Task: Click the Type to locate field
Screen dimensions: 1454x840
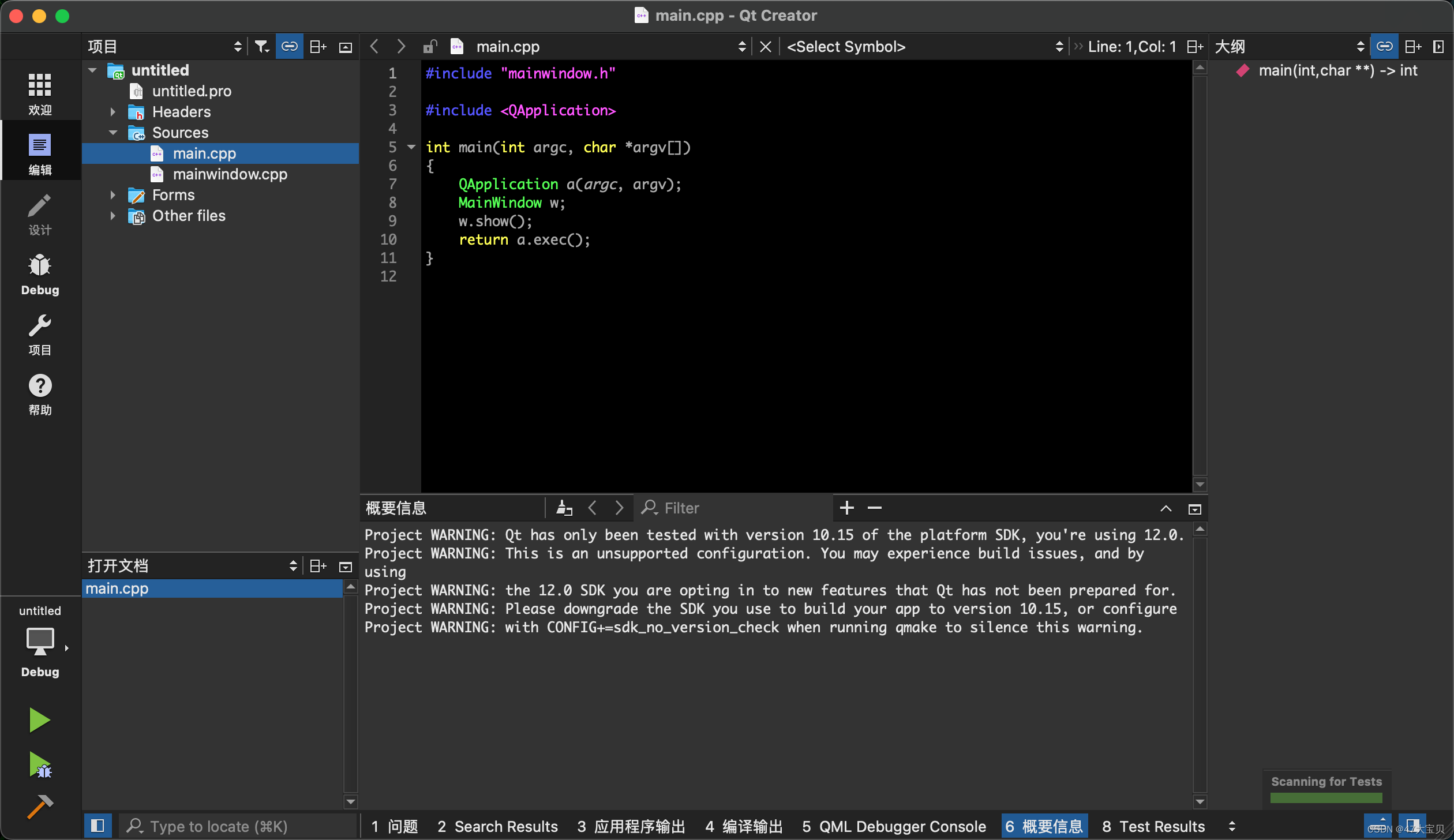Action: pos(237,826)
